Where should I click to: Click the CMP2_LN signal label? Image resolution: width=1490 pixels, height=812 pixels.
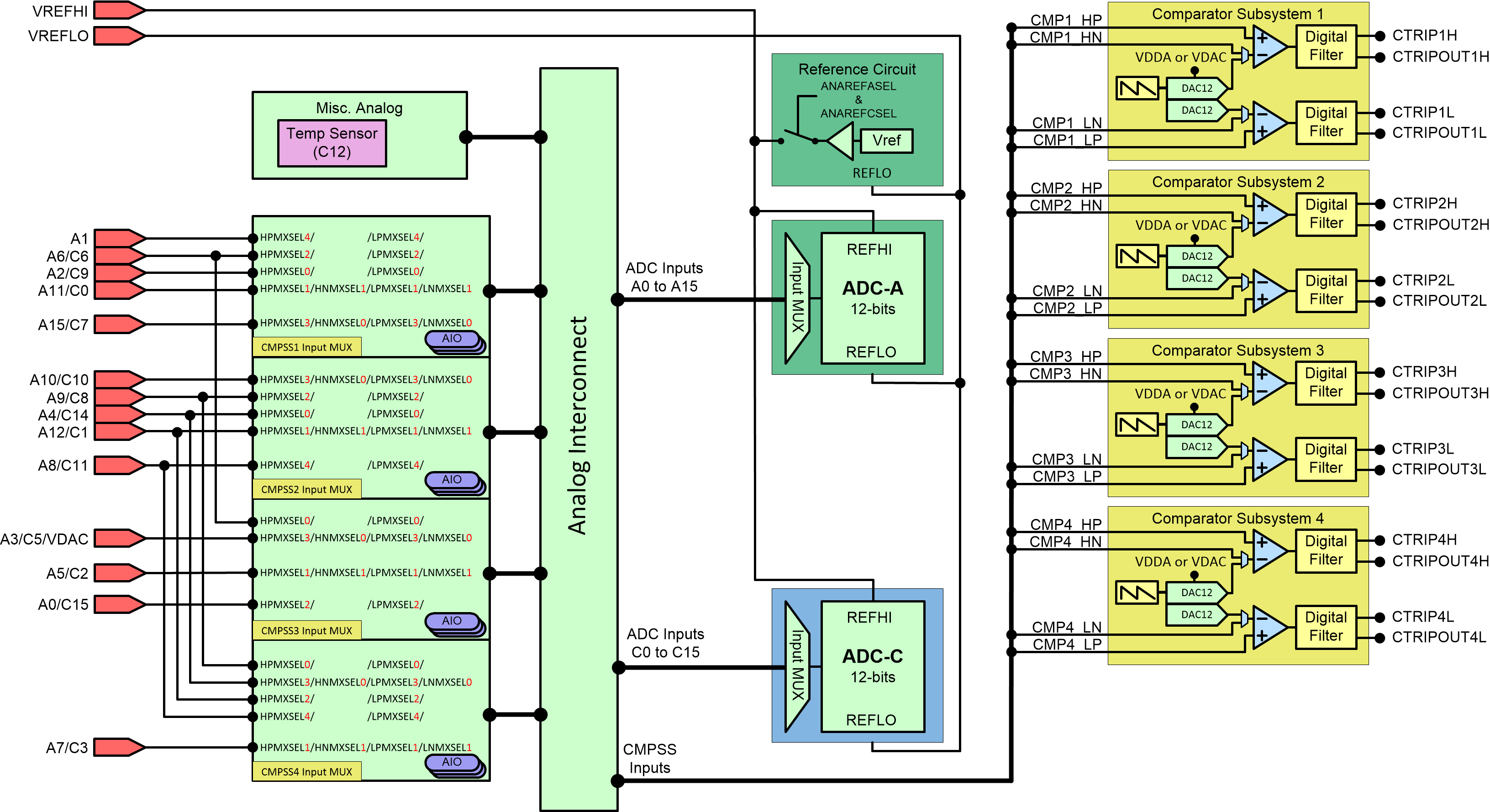[x=1067, y=291]
